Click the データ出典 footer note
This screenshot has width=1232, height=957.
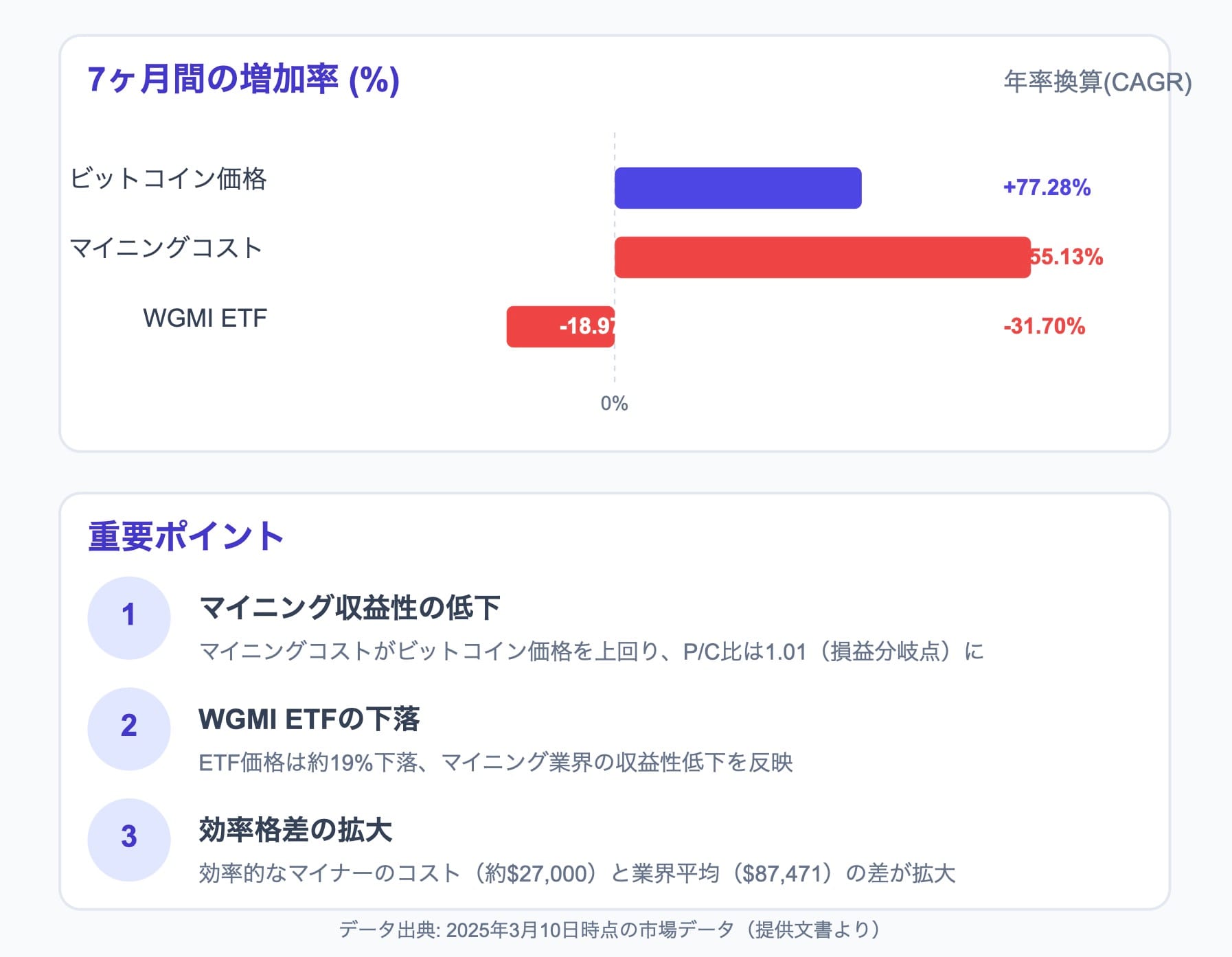(610, 930)
